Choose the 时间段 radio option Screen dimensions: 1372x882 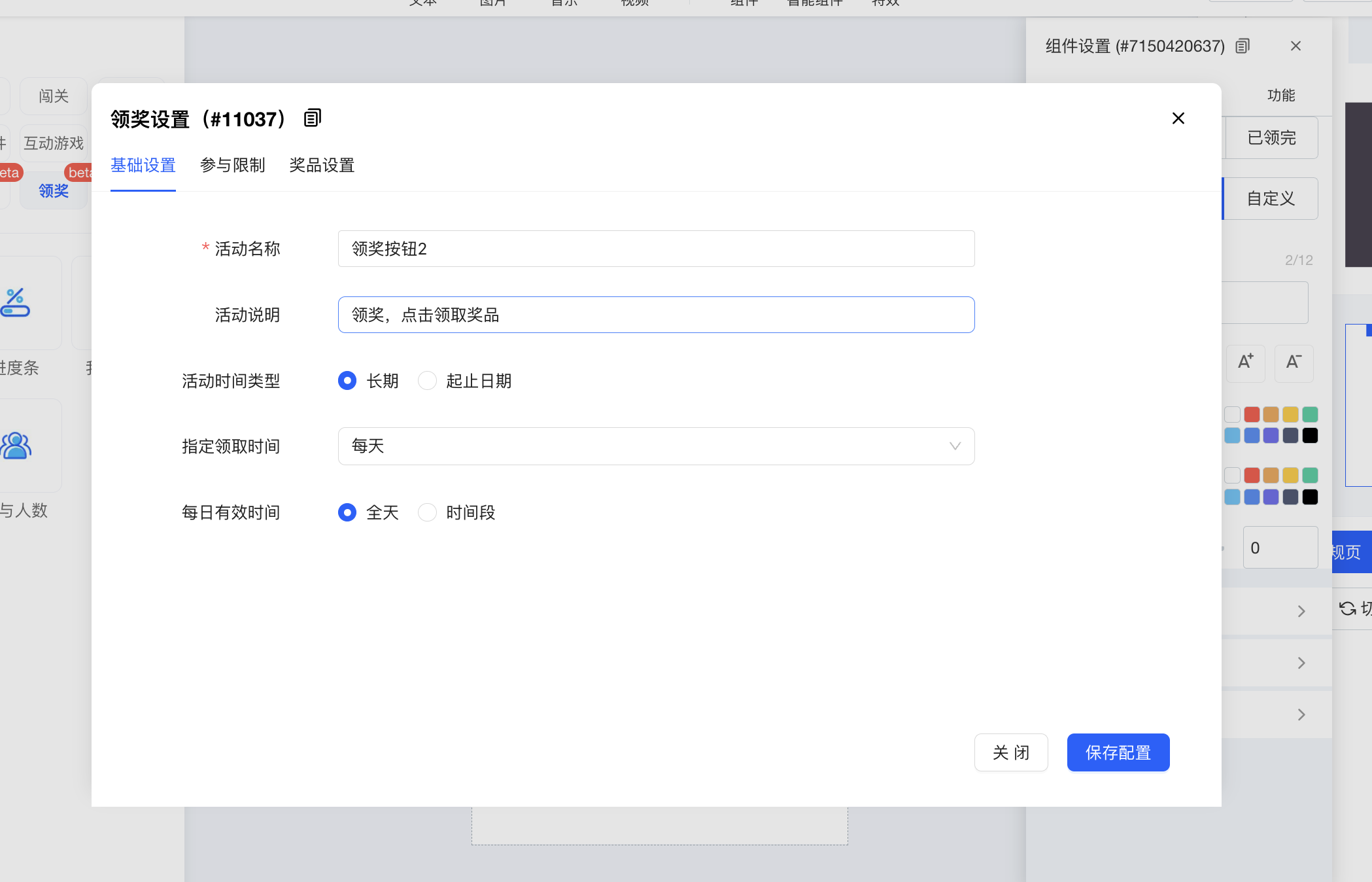pyautogui.click(x=427, y=512)
